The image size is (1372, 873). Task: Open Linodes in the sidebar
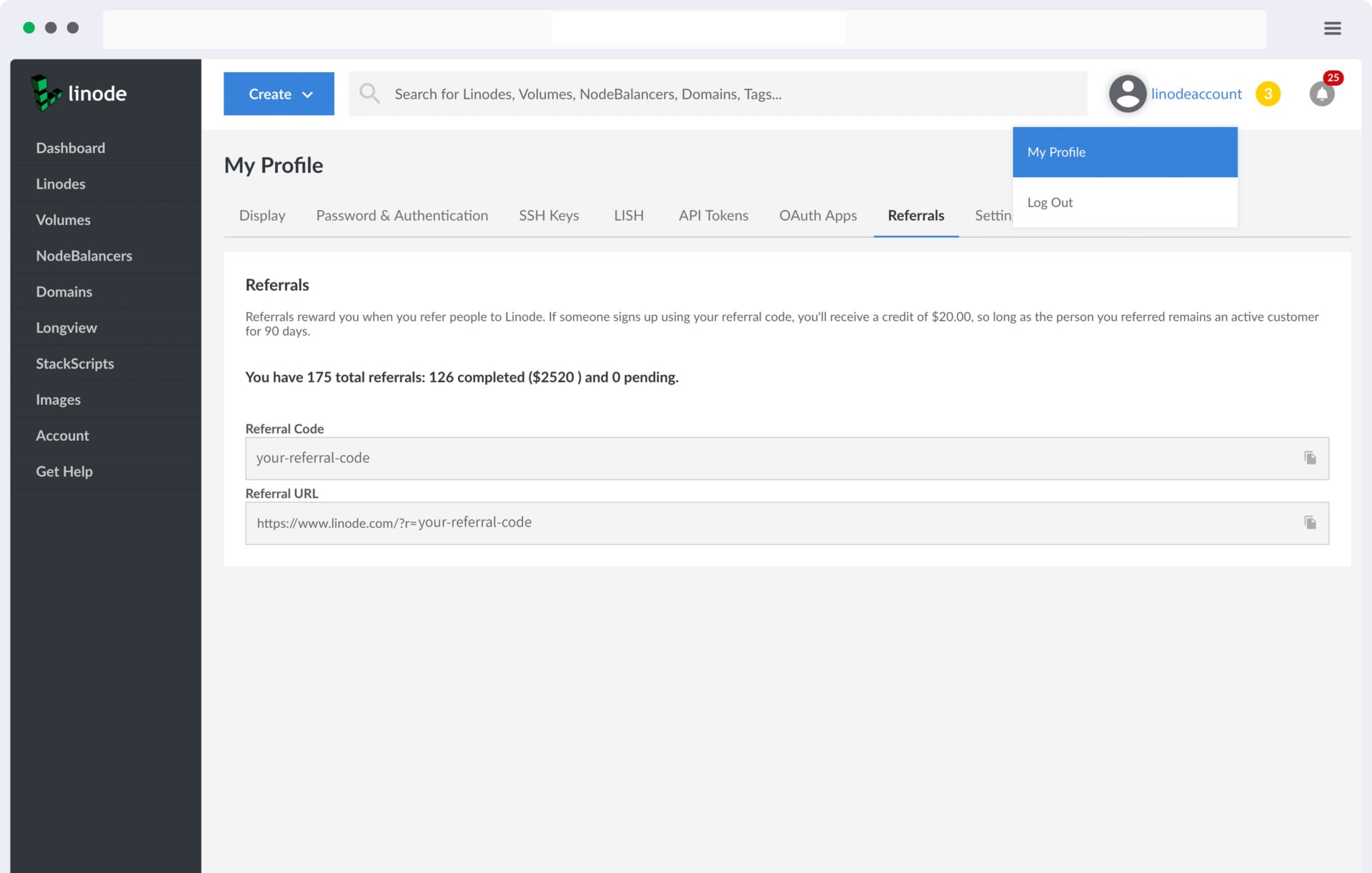click(61, 184)
